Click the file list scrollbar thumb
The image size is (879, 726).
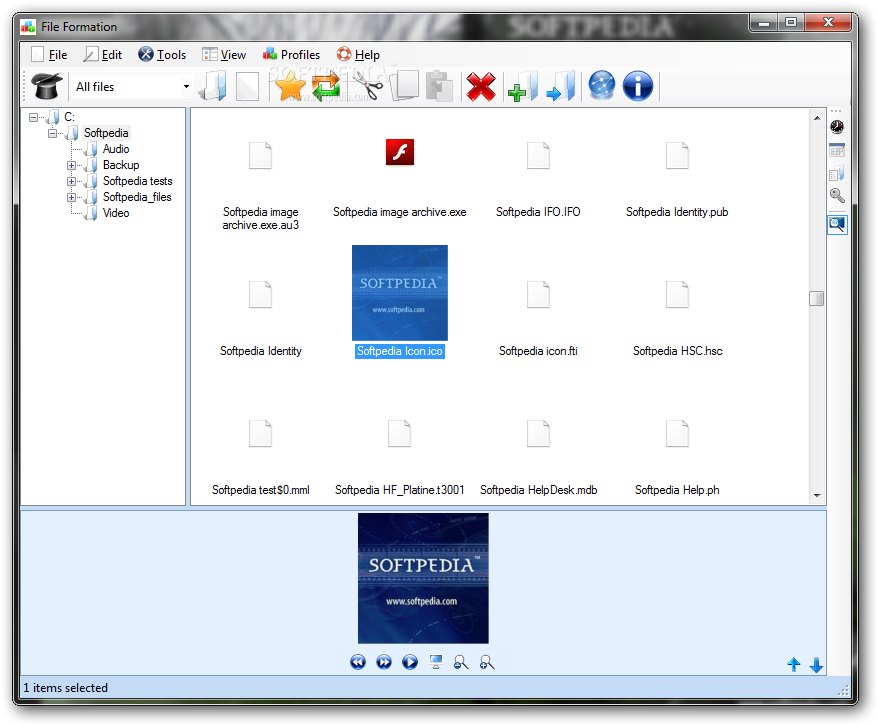(817, 298)
